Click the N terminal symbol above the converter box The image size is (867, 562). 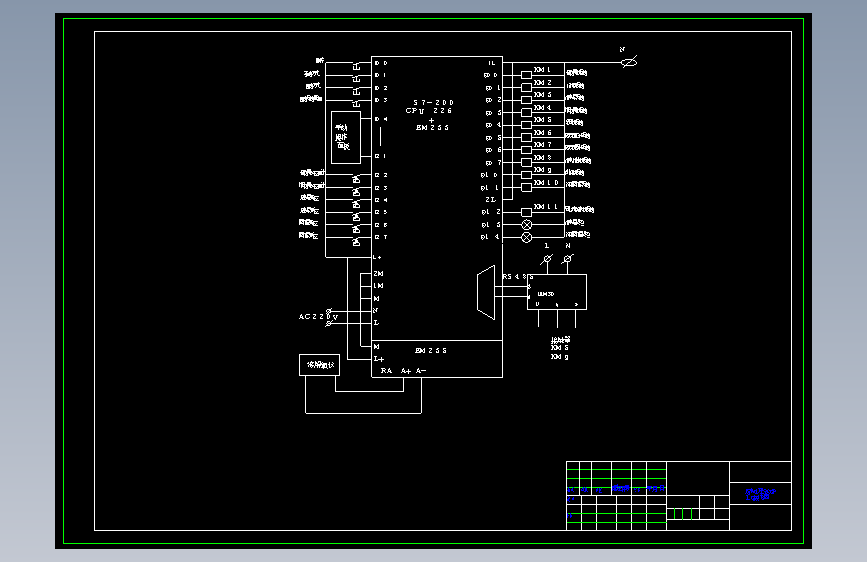pyautogui.click(x=567, y=259)
